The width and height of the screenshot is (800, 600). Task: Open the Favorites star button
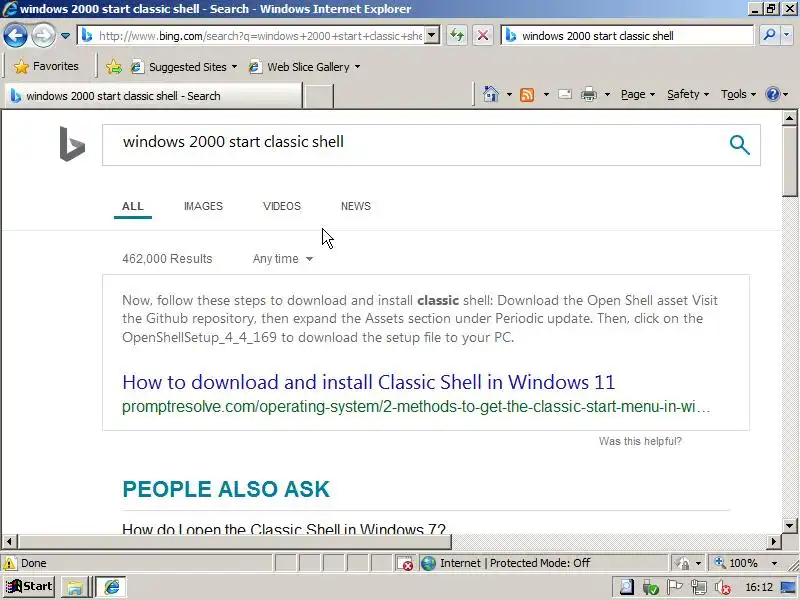click(x=46, y=66)
